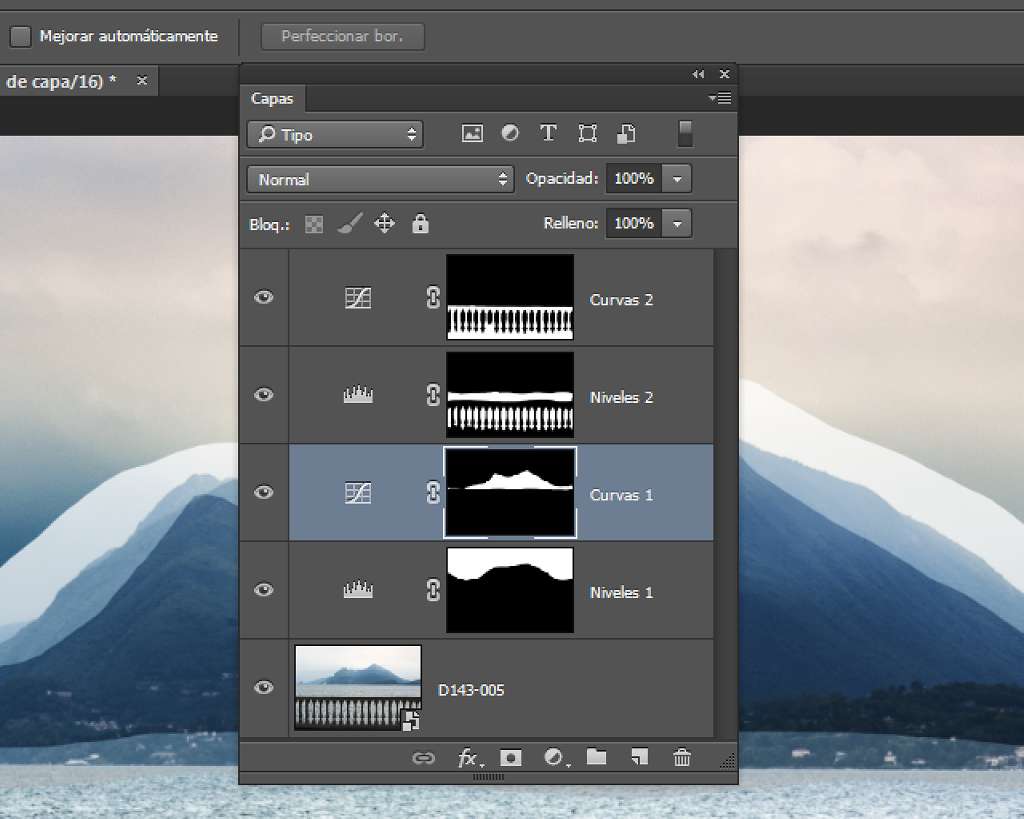
Task: Collapse the Capas panel with double arrows
Action: point(698,74)
